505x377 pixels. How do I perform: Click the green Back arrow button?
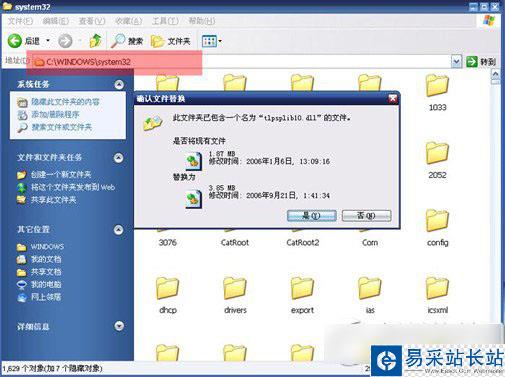[15, 41]
